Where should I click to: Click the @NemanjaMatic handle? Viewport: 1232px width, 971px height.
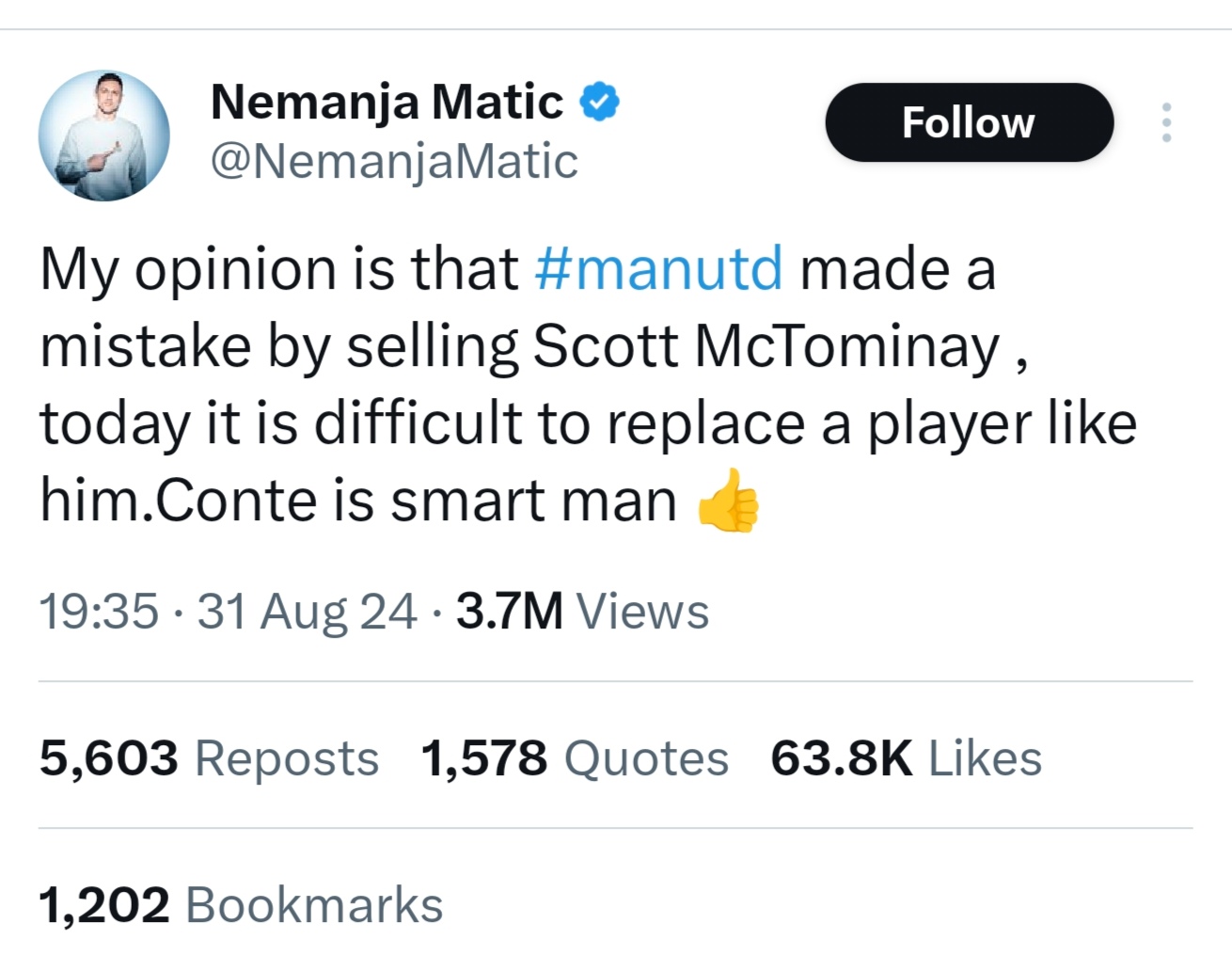point(394,162)
